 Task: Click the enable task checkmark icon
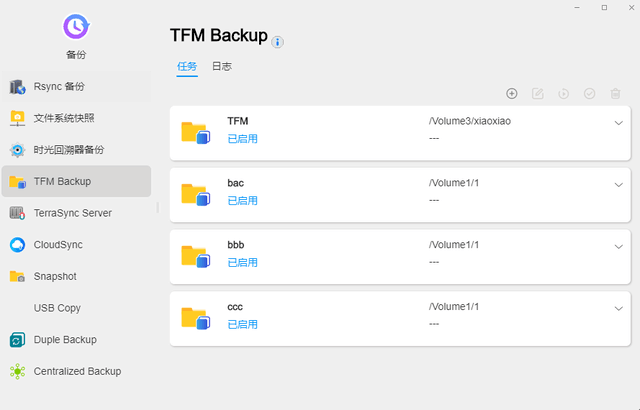pos(589,93)
